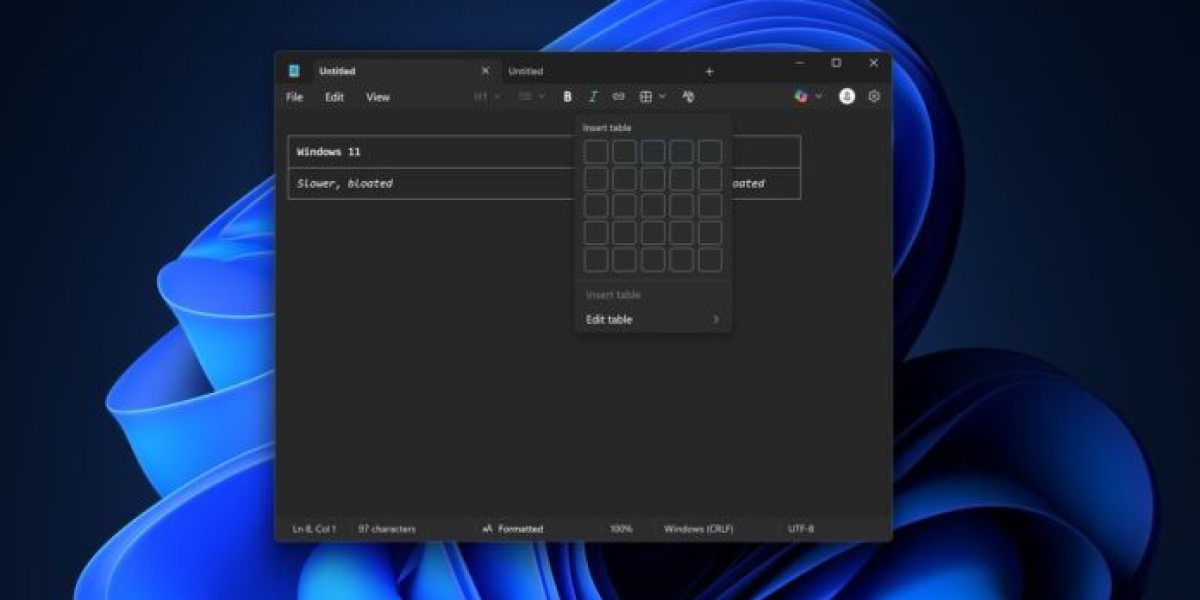The width and height of the screenshot is (1200, 600).
Task: Toggle italic formatting in the toolbar
Action: pos(593,97)
